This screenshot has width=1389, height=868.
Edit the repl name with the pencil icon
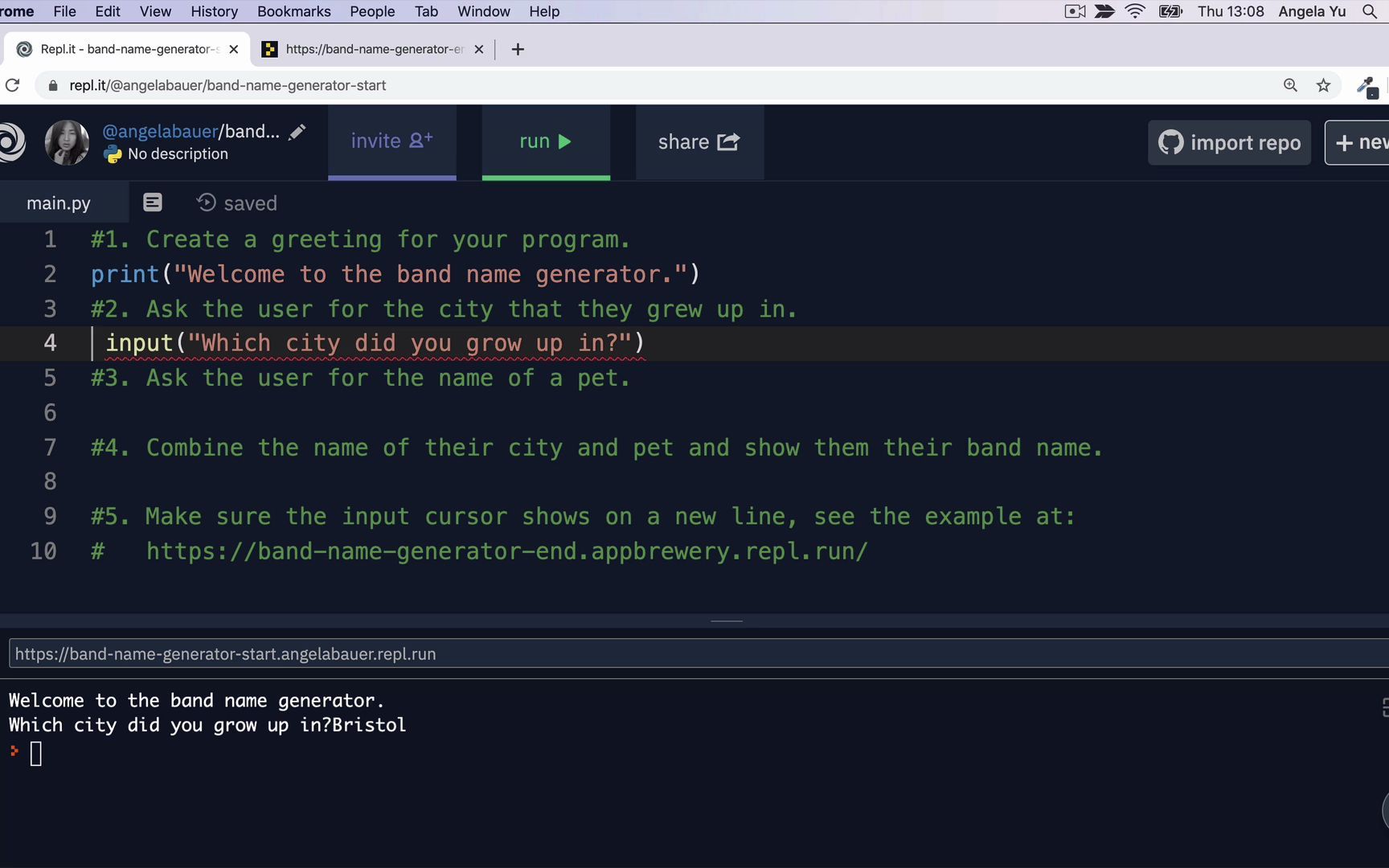pos(297,131)
